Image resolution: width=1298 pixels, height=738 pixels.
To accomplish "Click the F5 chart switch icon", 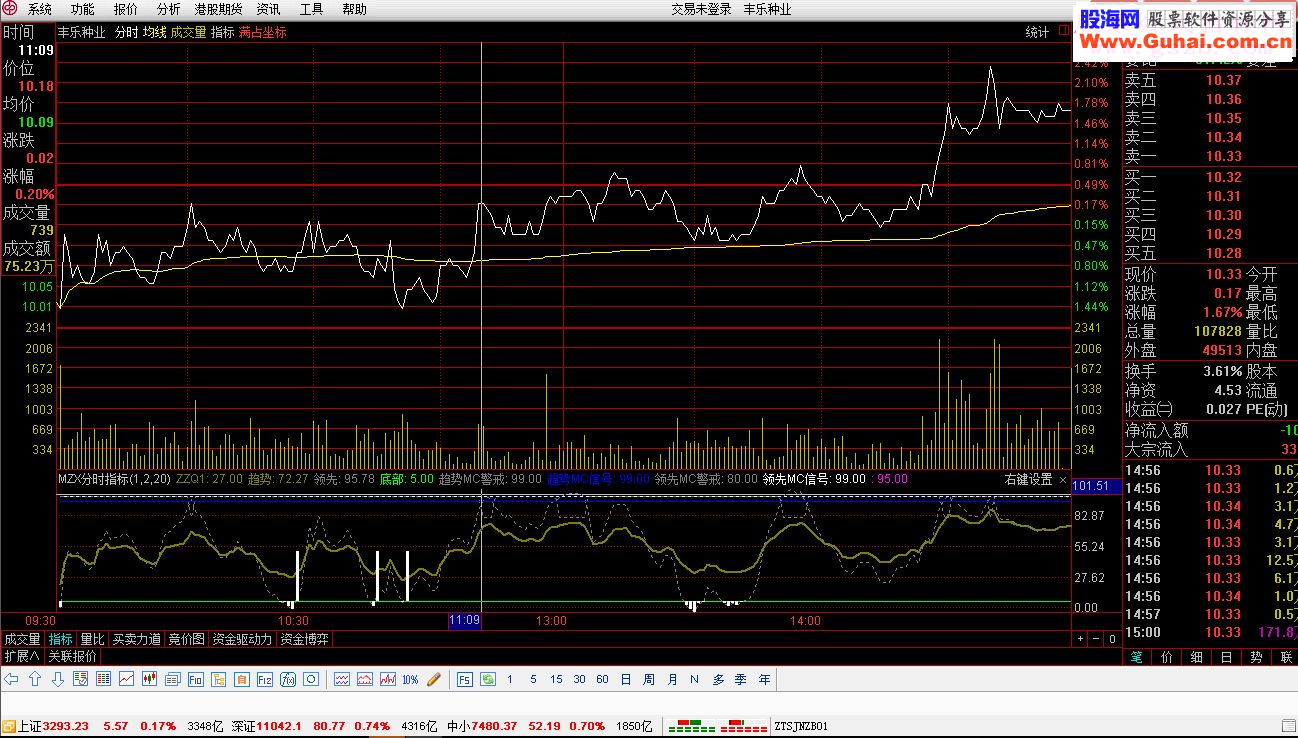I will point(464,679).
